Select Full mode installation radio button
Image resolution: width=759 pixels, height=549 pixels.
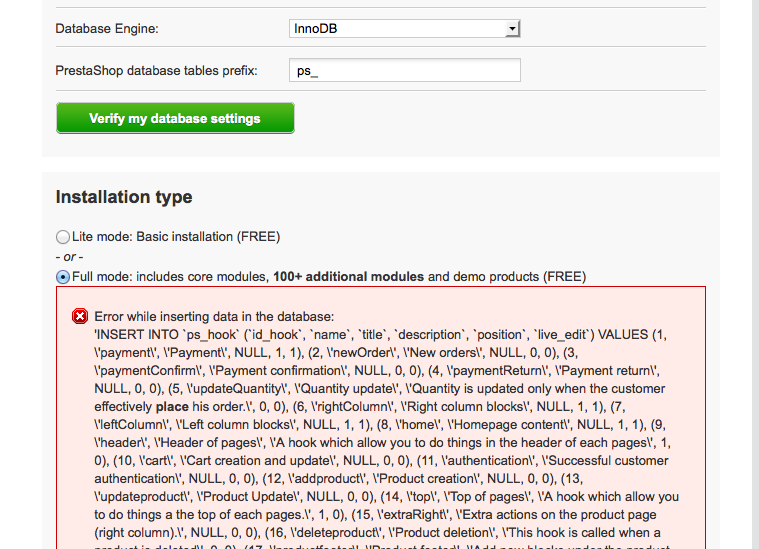click(63, 276)
